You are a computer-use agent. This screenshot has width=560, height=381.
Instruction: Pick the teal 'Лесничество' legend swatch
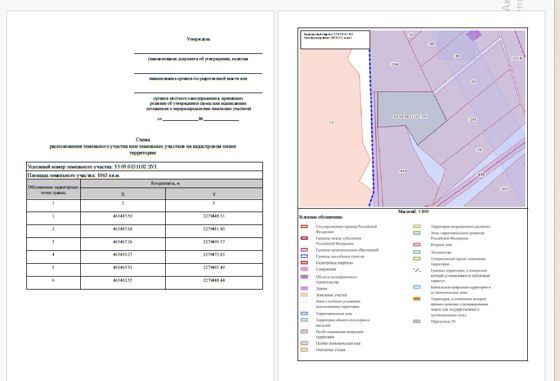point(417,252)
